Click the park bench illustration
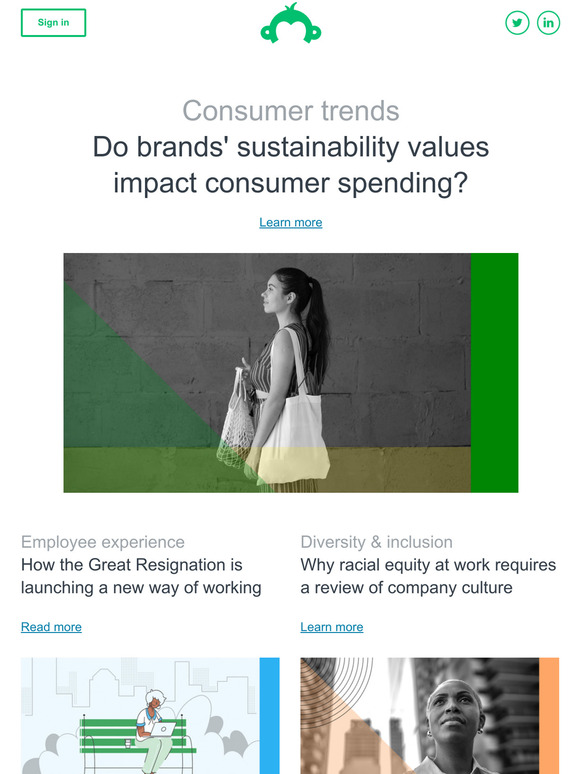This screenshot has height=774, width=580. point(140,716)
